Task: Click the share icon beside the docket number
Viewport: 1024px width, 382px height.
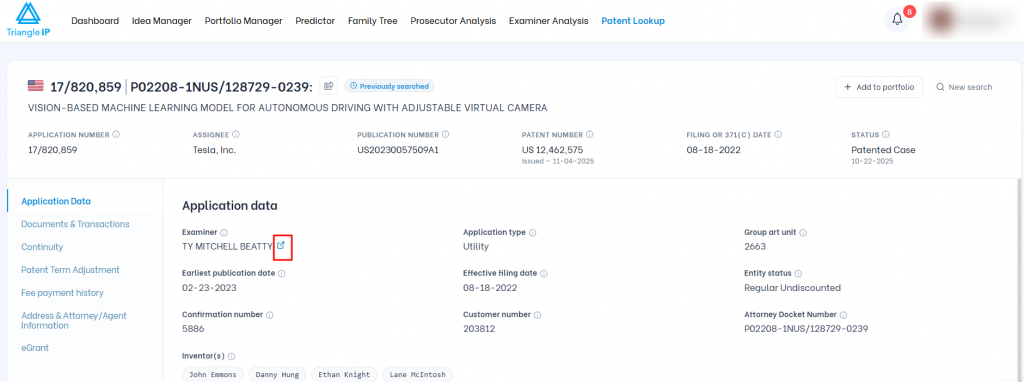Action: 328,86
